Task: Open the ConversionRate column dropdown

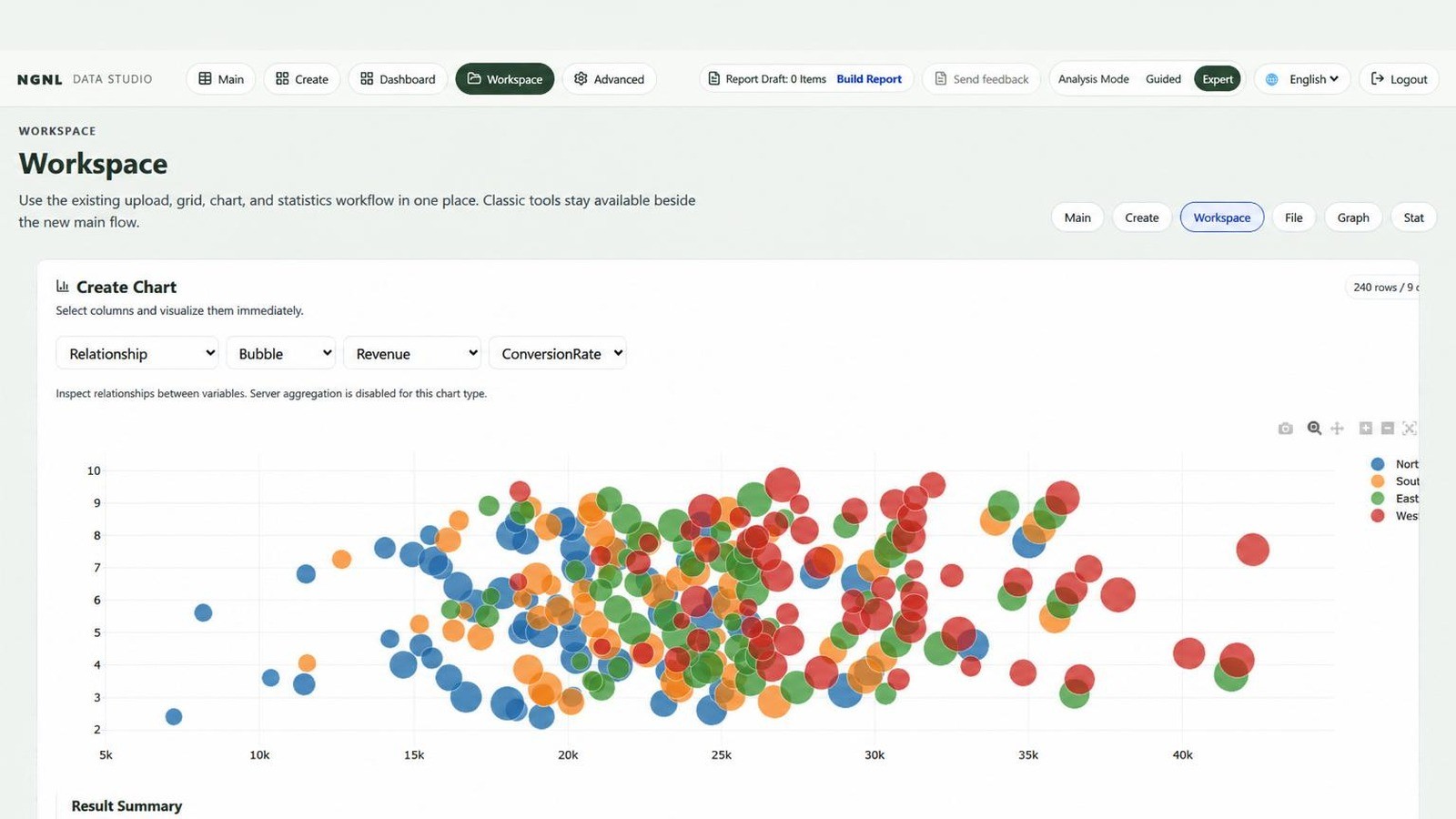Action: 557,353
